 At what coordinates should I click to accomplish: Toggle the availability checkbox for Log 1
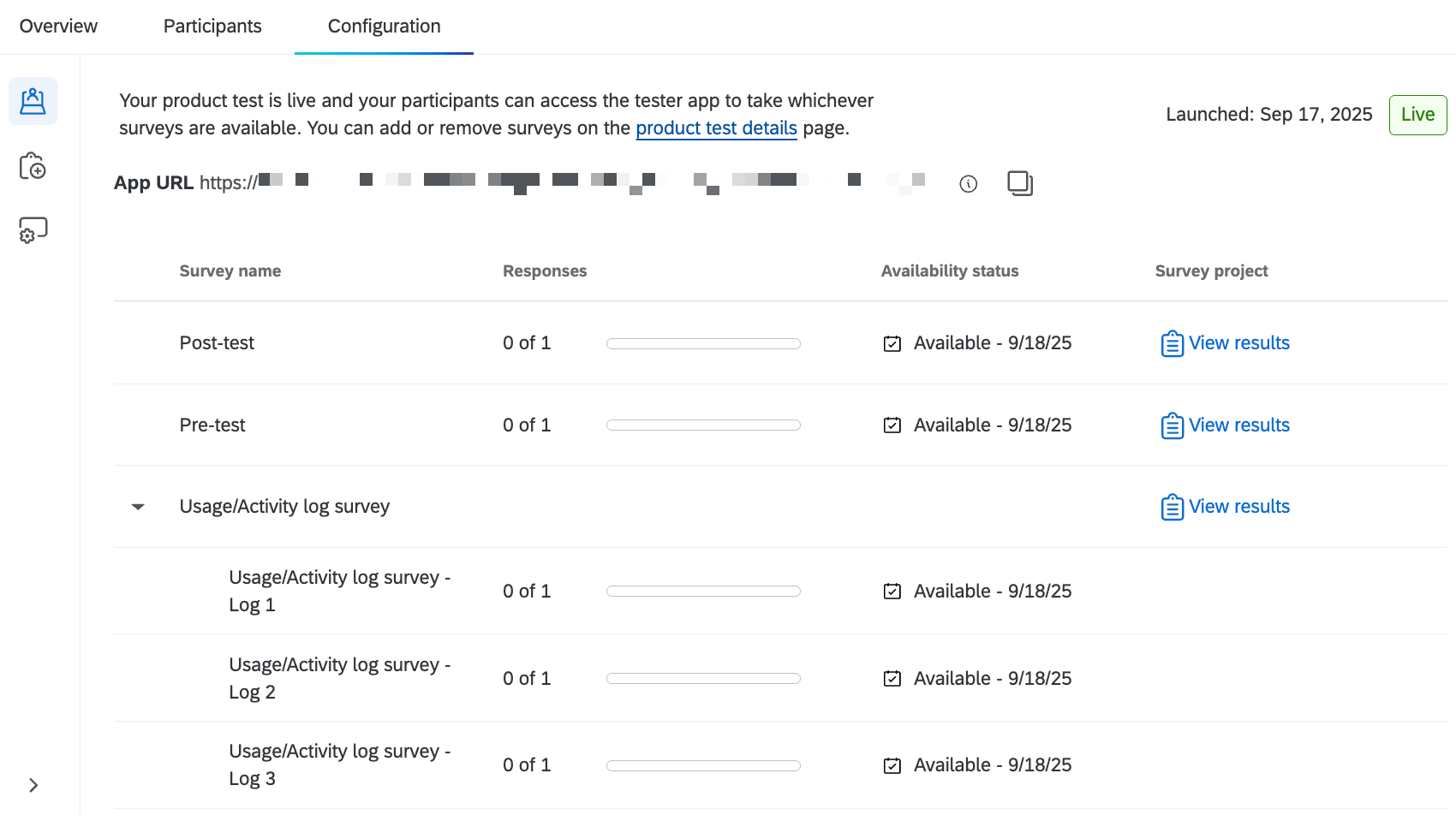892,591
